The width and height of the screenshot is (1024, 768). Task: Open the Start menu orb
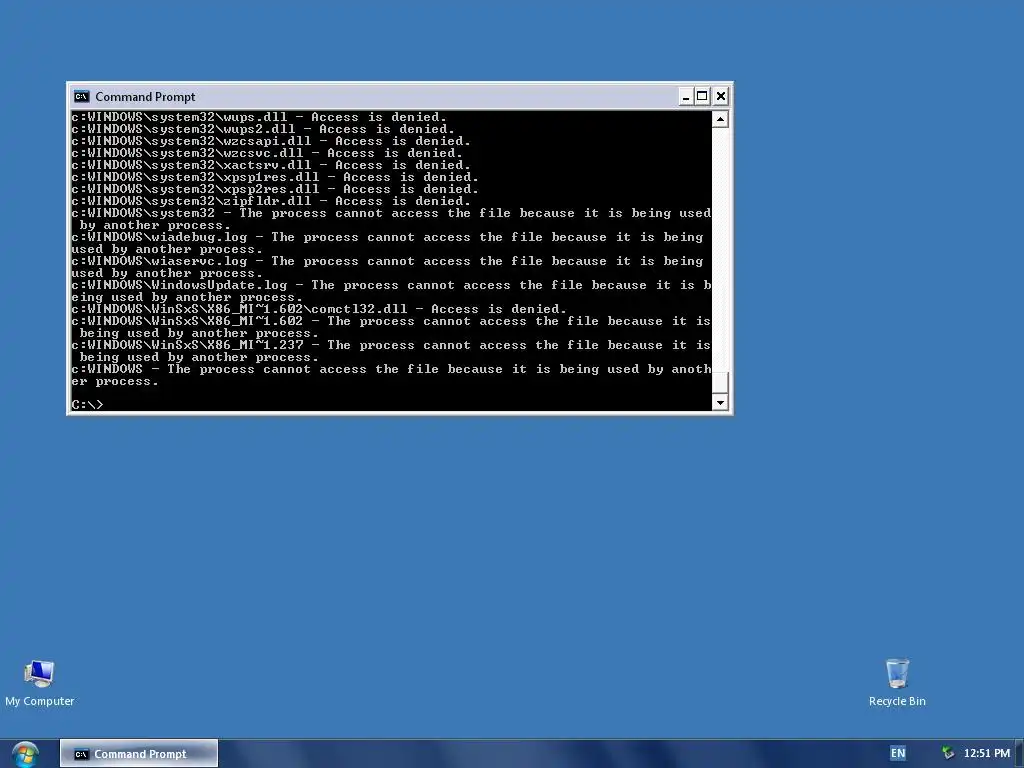pos(25,754)
